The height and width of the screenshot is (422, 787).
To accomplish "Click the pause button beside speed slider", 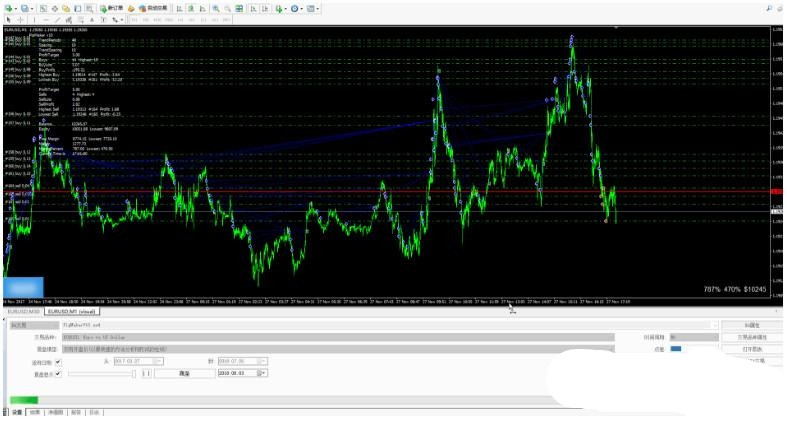I will [145, 373].
